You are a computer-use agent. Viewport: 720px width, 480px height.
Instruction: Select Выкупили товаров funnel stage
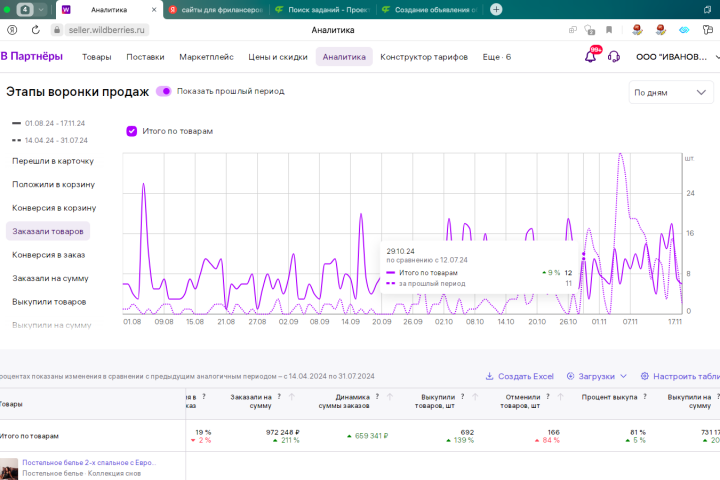49,302
